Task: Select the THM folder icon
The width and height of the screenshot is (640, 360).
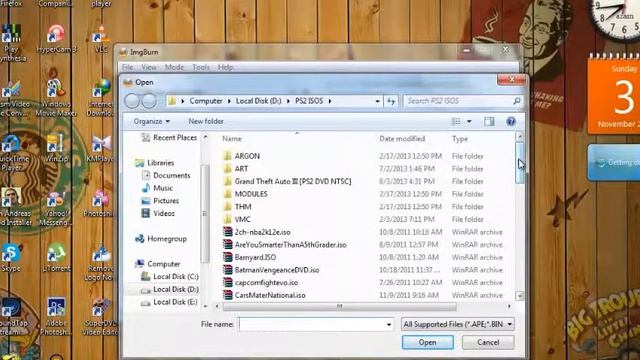Action: [x=227, y=207]
